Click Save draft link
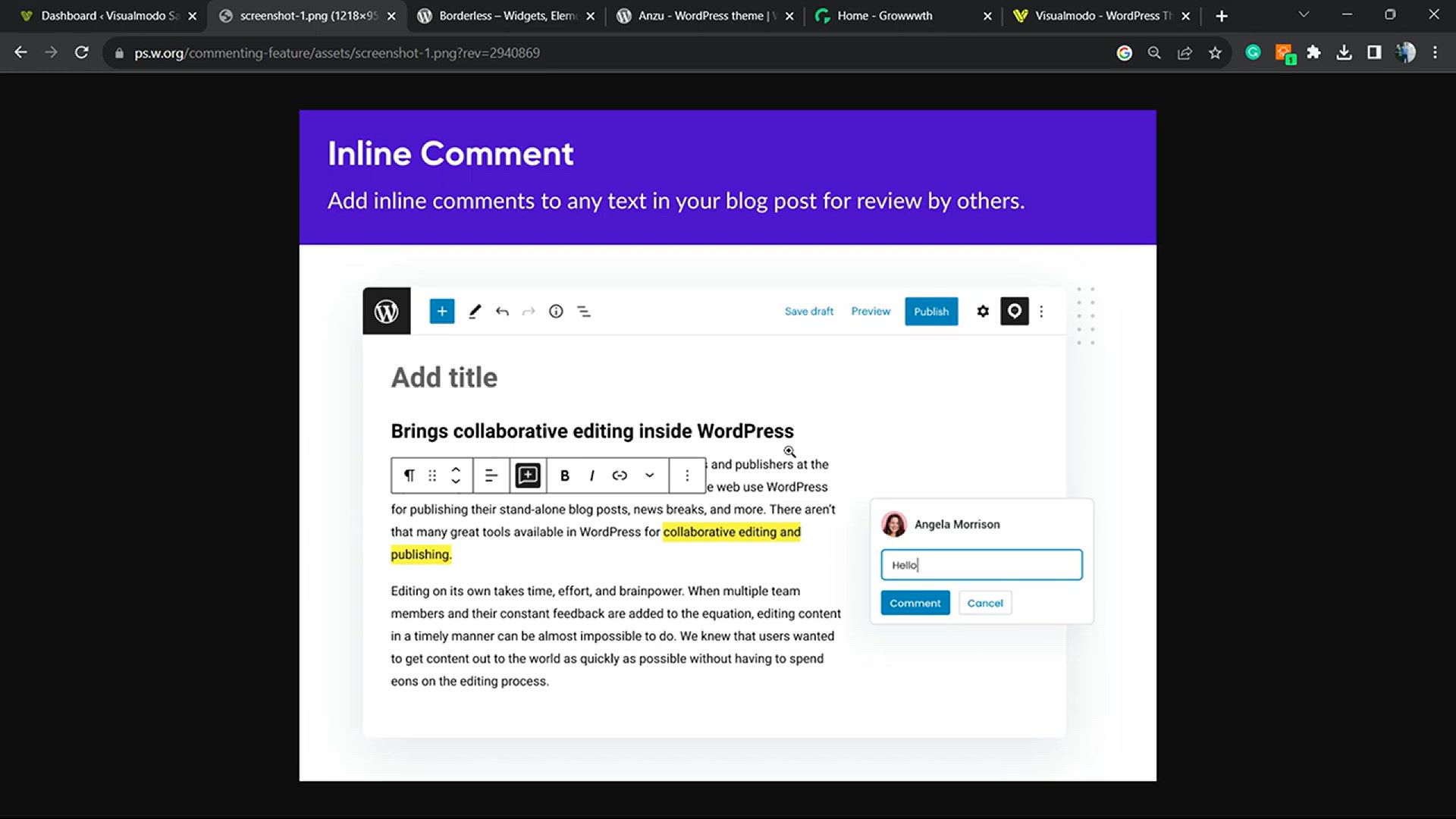The width and height of the screenshot is (1456, 819). coord(808,311)
